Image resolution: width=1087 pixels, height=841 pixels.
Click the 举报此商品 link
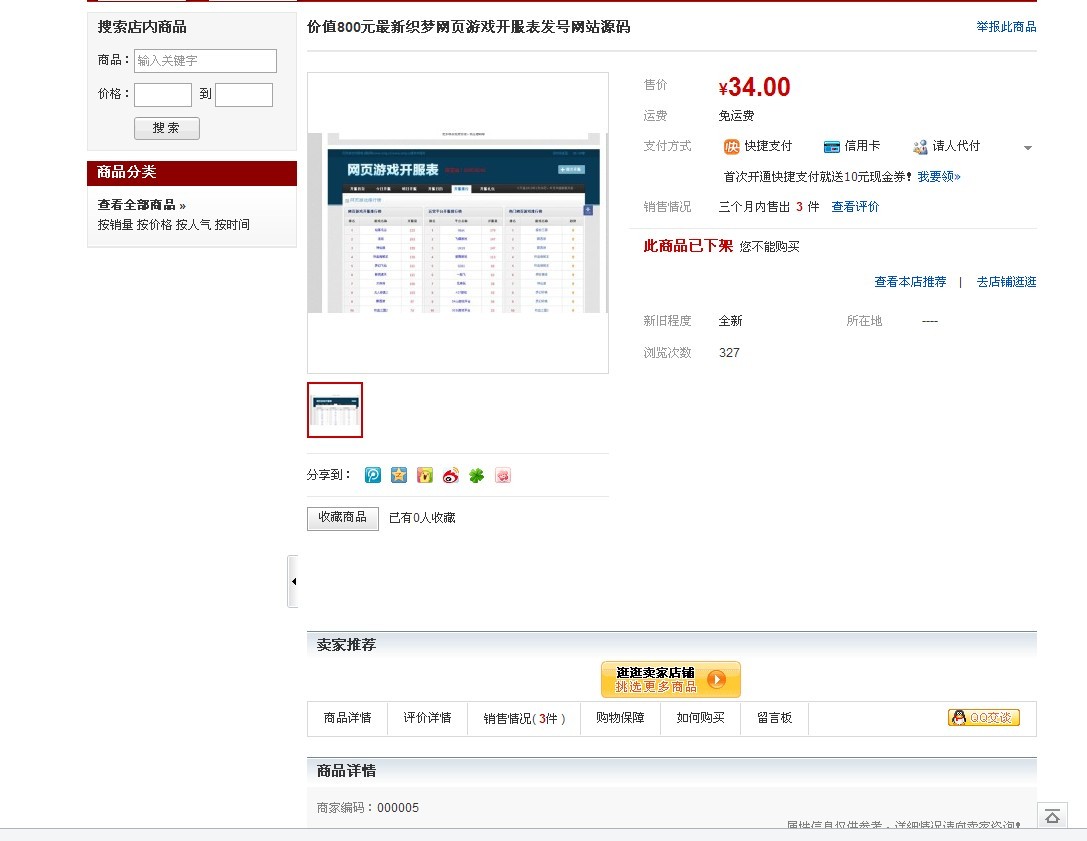(1005, 27)
